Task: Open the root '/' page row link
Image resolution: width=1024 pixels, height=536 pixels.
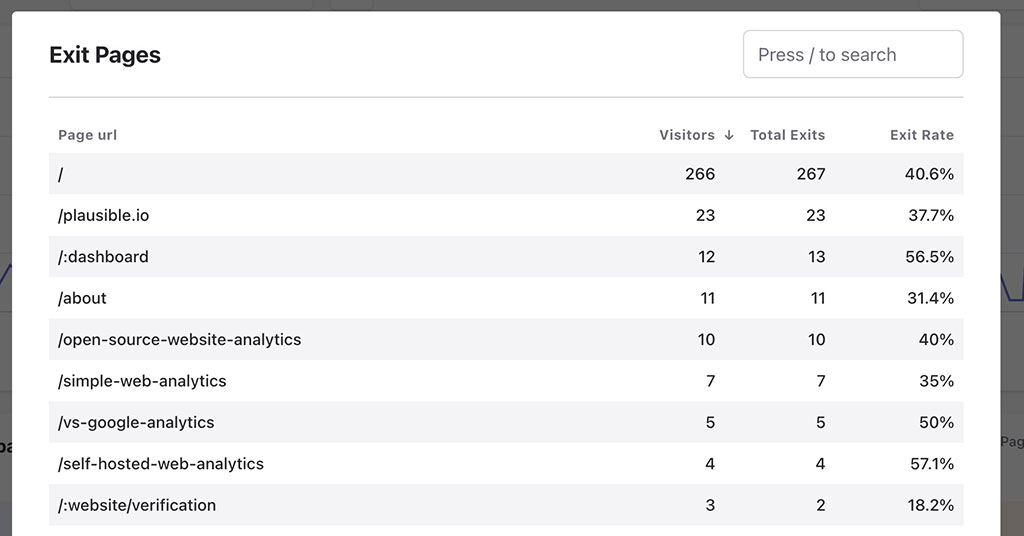Action: click(x=61, y=174)
